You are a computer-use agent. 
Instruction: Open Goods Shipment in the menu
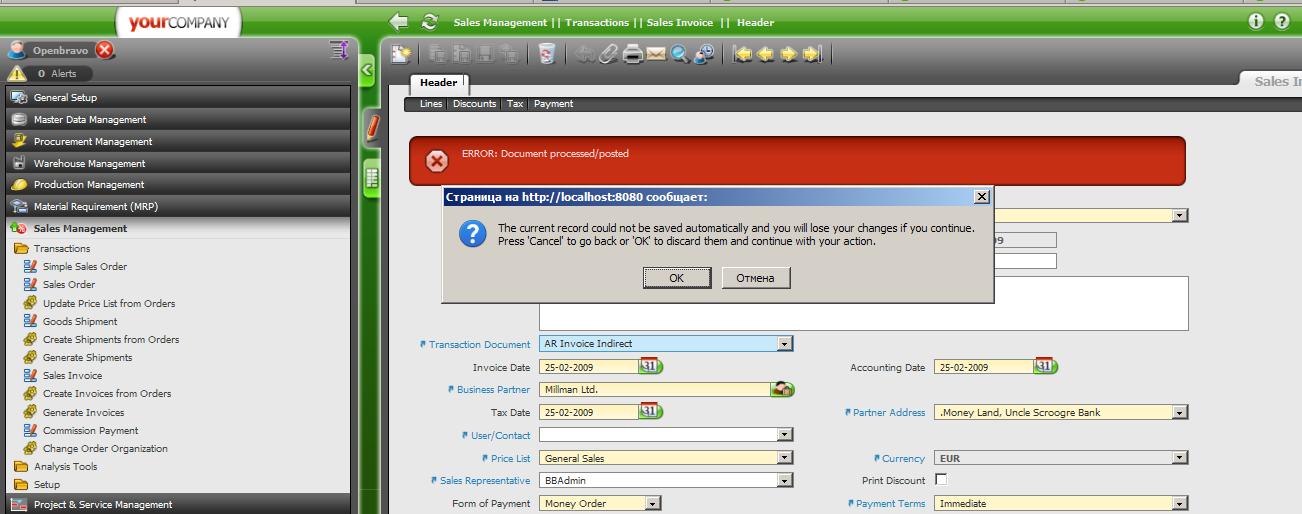[80, 321]
